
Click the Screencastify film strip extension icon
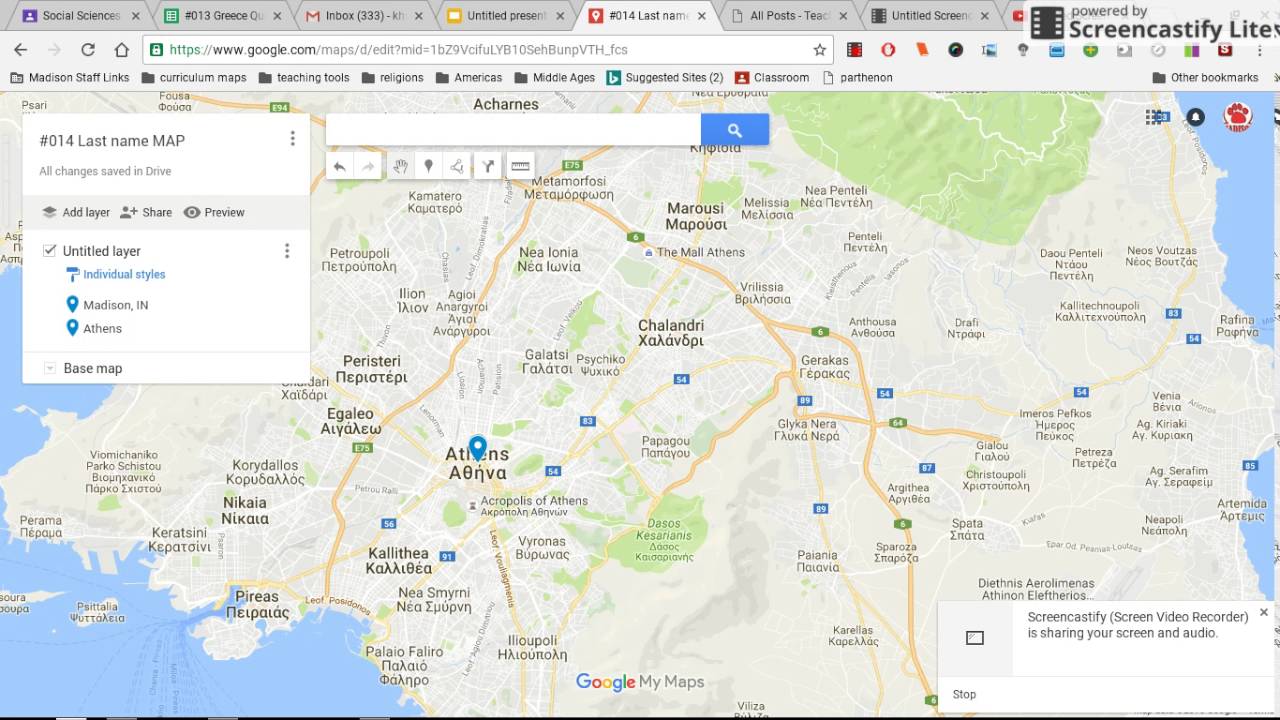point(855,49)
